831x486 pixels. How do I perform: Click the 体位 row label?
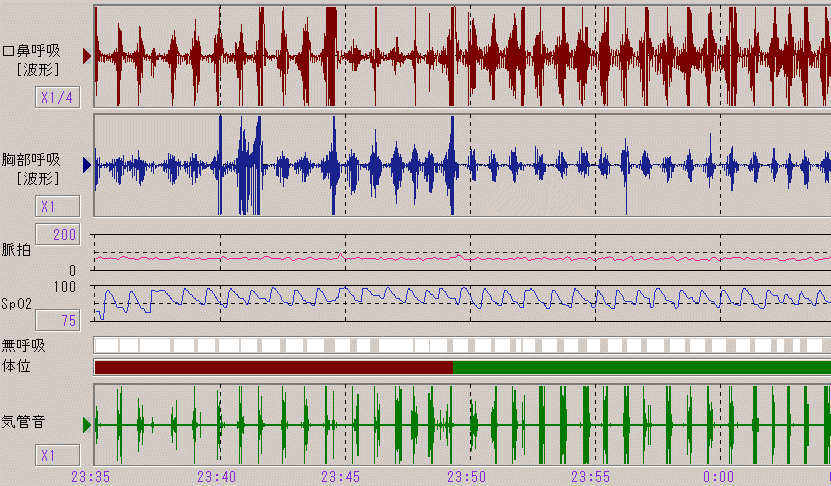point(16,366)
